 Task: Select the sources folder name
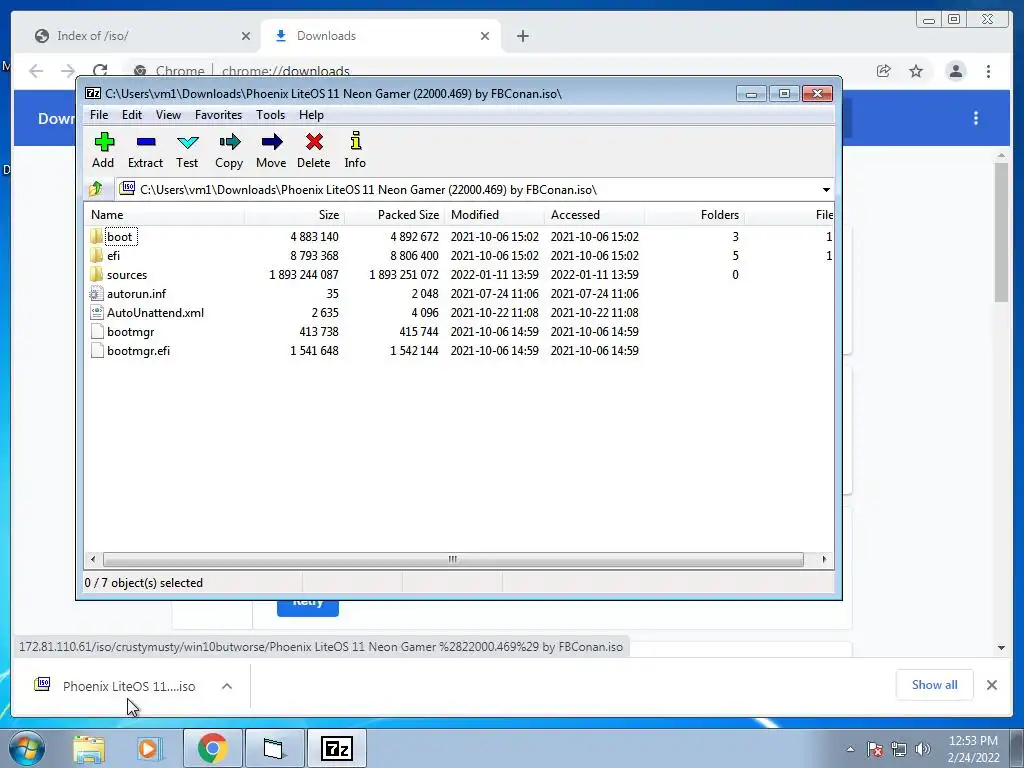point(127,274)
